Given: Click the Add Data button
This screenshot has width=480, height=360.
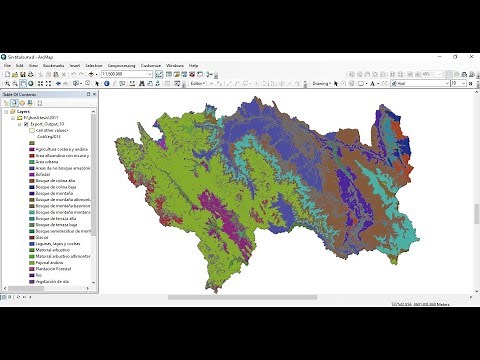Looking at the screenshot, I should [x=91, y=74].
